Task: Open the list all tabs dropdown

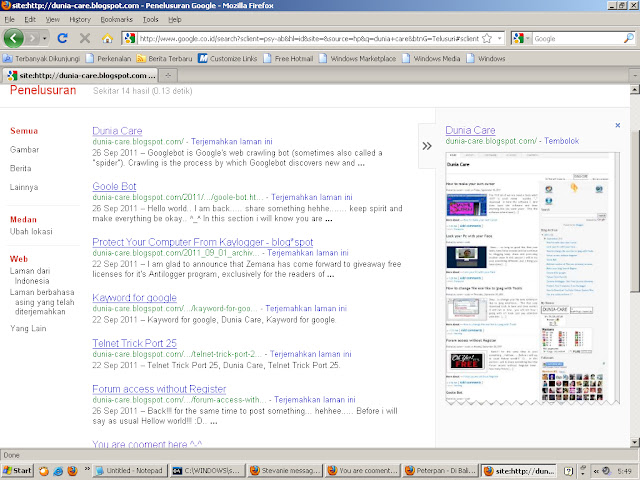Action: pyautogui.click(x=634, y=76)
